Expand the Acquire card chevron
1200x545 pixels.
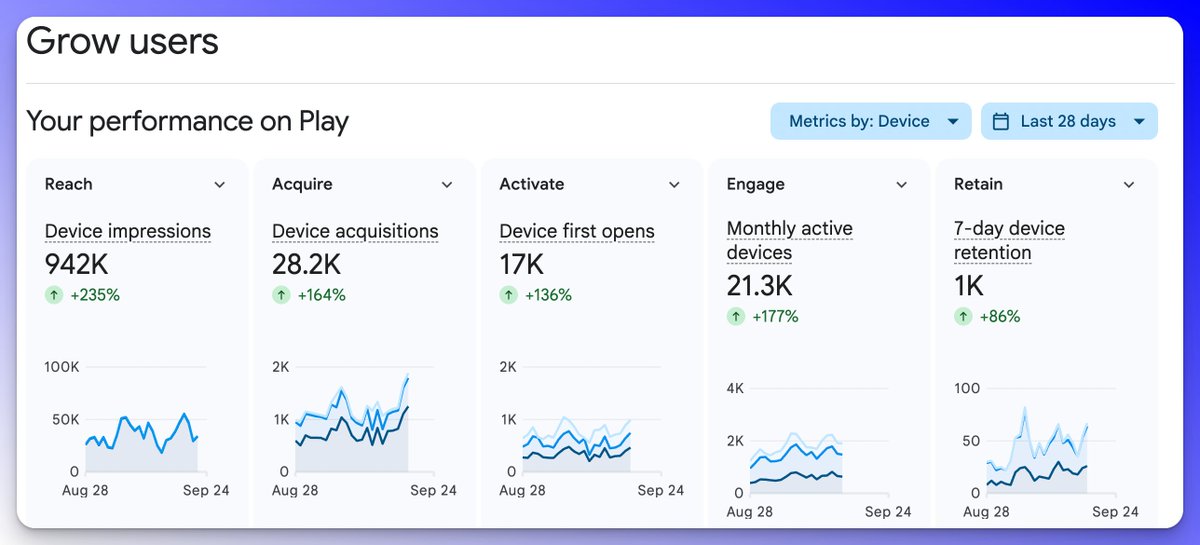(x=447, y=185)
